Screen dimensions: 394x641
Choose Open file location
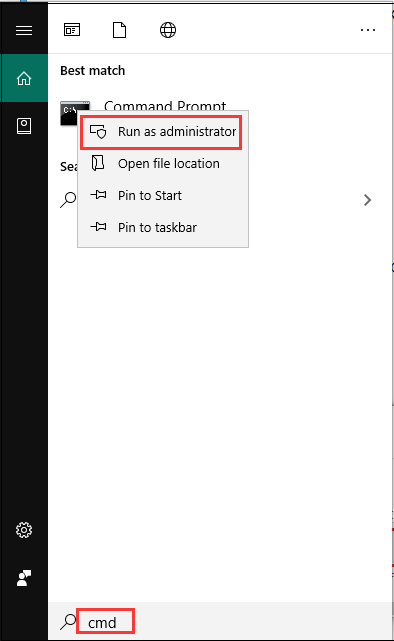point(163,164)
